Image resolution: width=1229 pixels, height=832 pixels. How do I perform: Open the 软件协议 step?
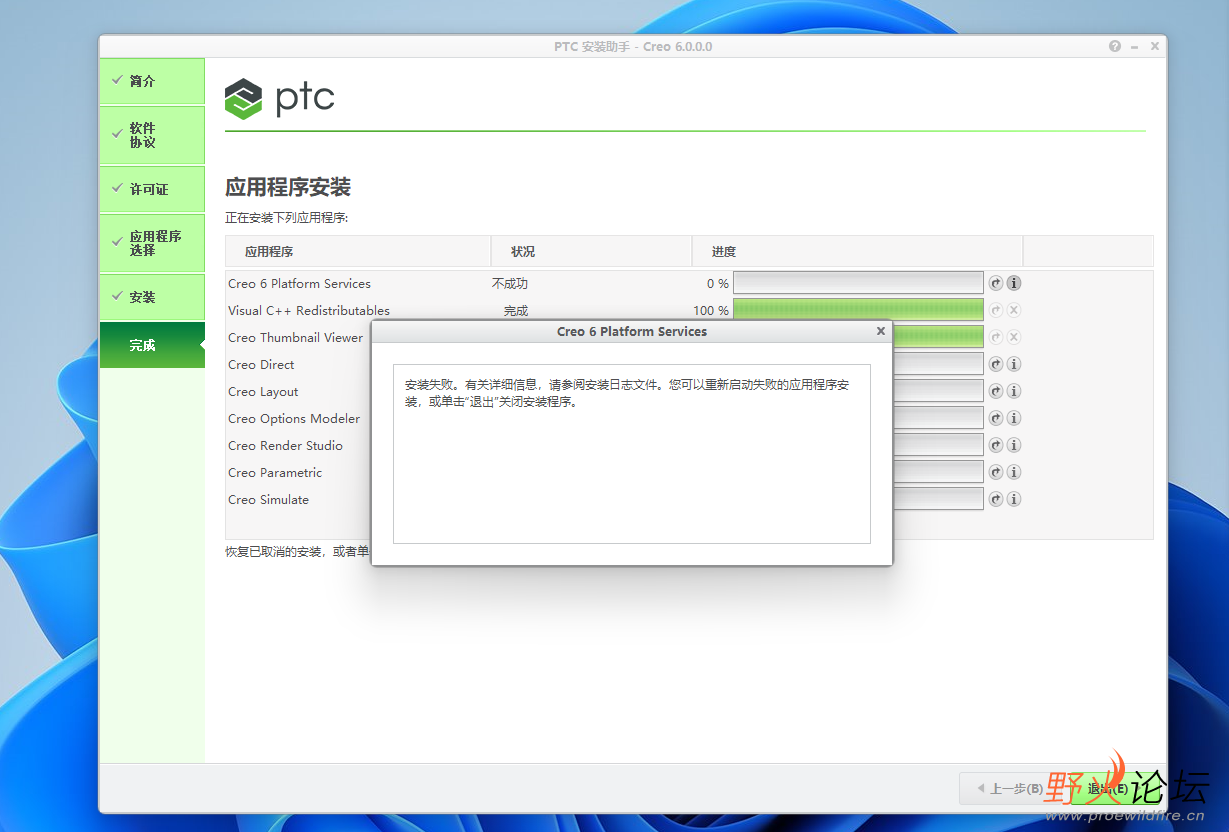click(152, 135)
